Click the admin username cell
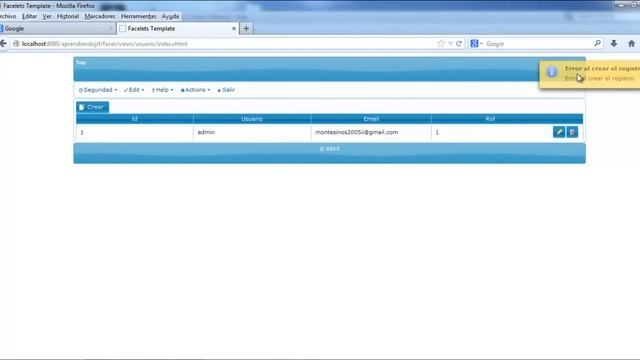The height and width of the screenshot is (360, 640). (x=252, y=132)
